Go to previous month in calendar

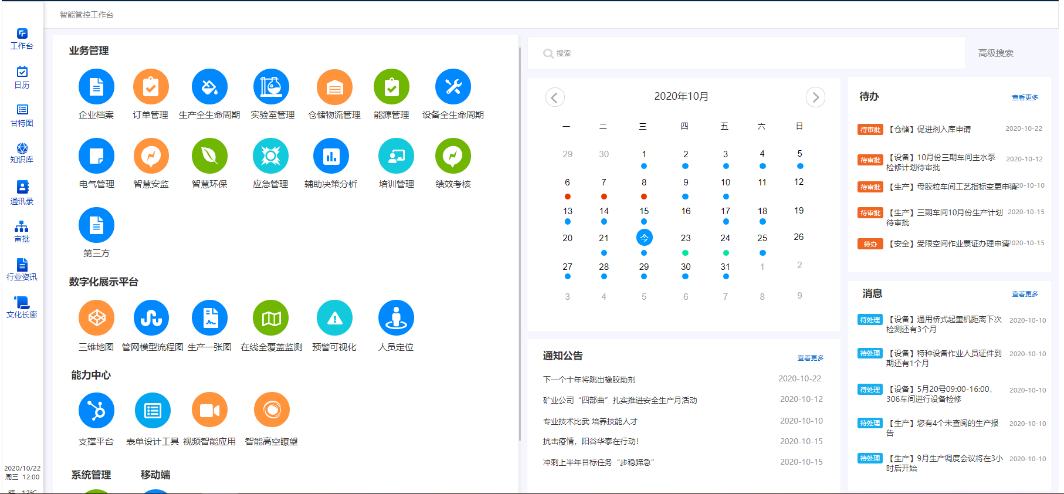(x=556, y=97)
